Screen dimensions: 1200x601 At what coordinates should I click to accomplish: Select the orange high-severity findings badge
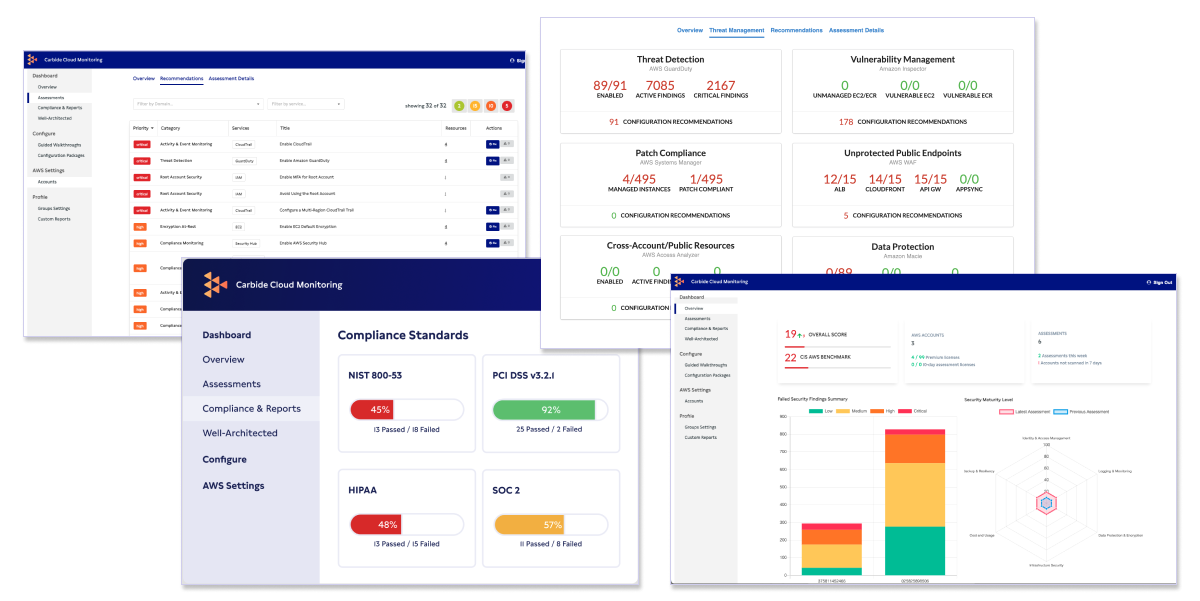point(491,106)
